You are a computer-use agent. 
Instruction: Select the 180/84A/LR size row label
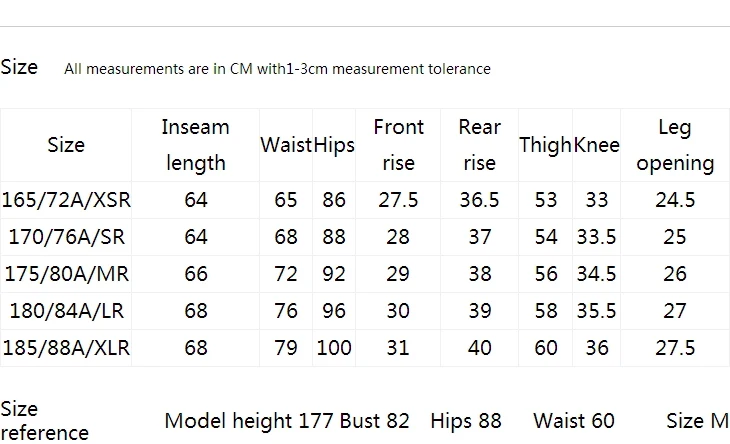[x=67, y=311]
